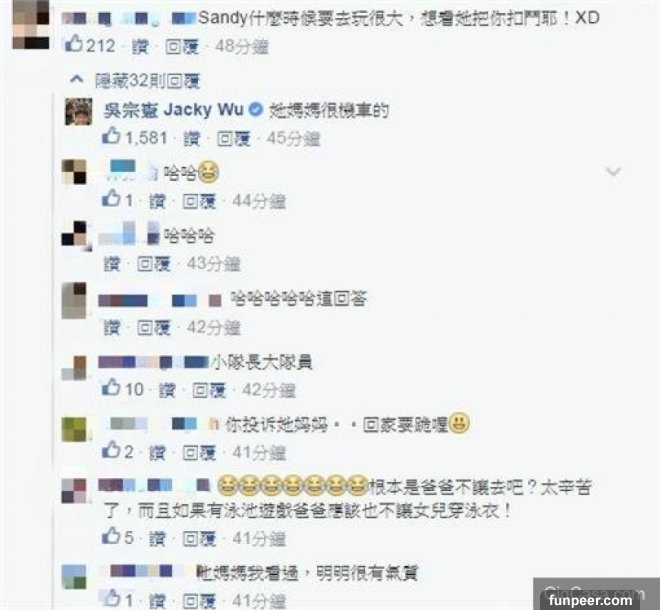Image resolution: width=660 pixels, height=610 pixels.
Task: Like the top Sandy comment via 讚
Action: pyautogui.click(x=140, y=46)
